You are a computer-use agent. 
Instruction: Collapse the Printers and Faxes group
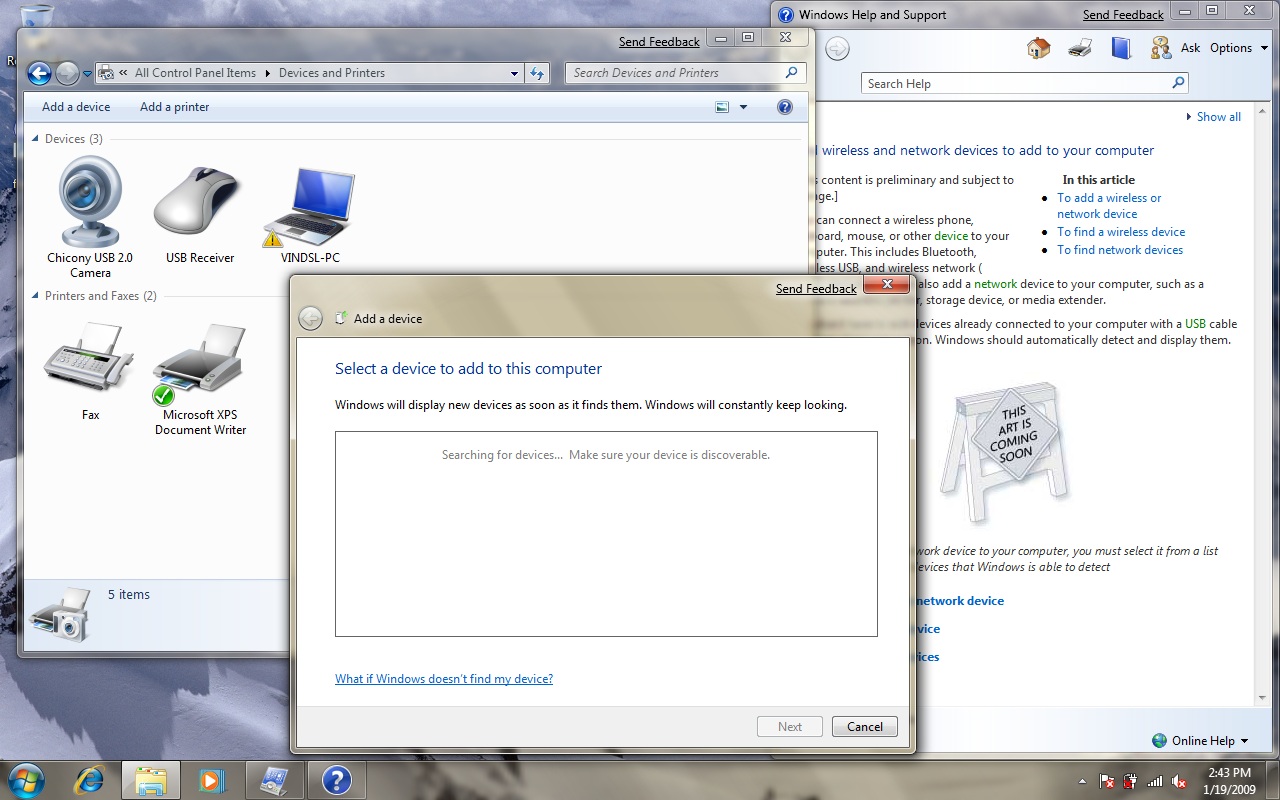pyautogui.click(x=36, y=296)
